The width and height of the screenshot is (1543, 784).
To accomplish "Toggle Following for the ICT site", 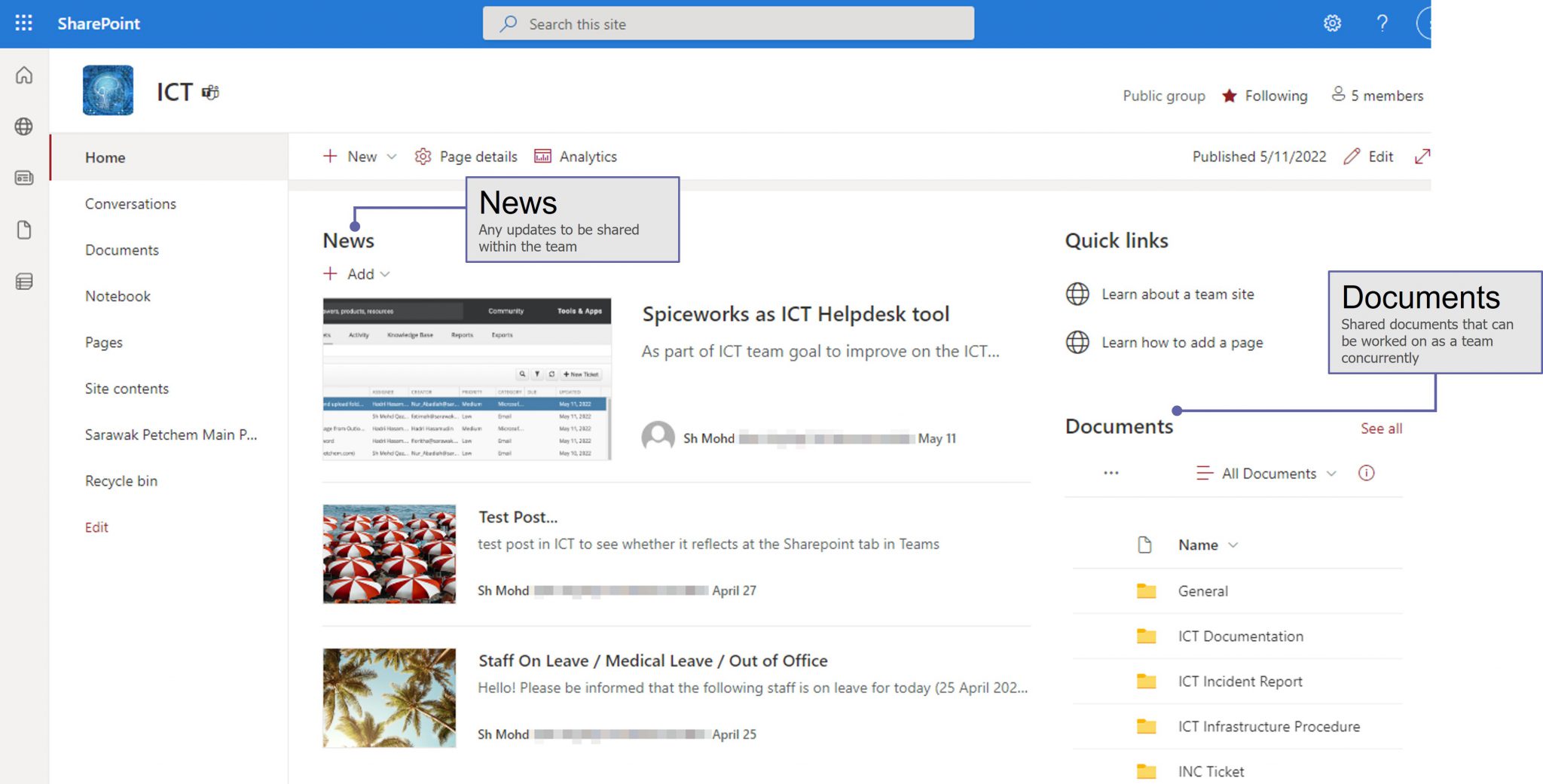I will click(1265, 96).
